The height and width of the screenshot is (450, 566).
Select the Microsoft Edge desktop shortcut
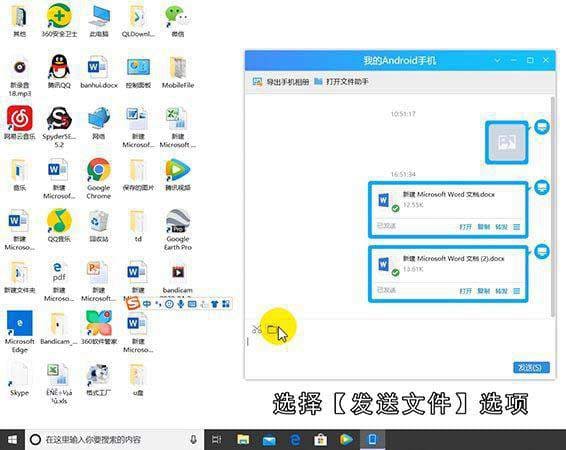pos(19,332)
